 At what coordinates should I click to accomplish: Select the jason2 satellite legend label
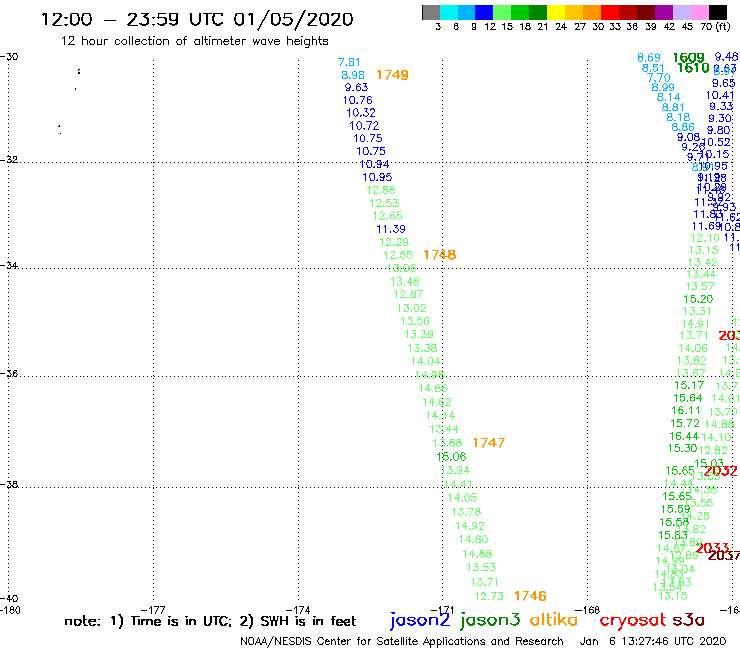(x=420, y=620)
